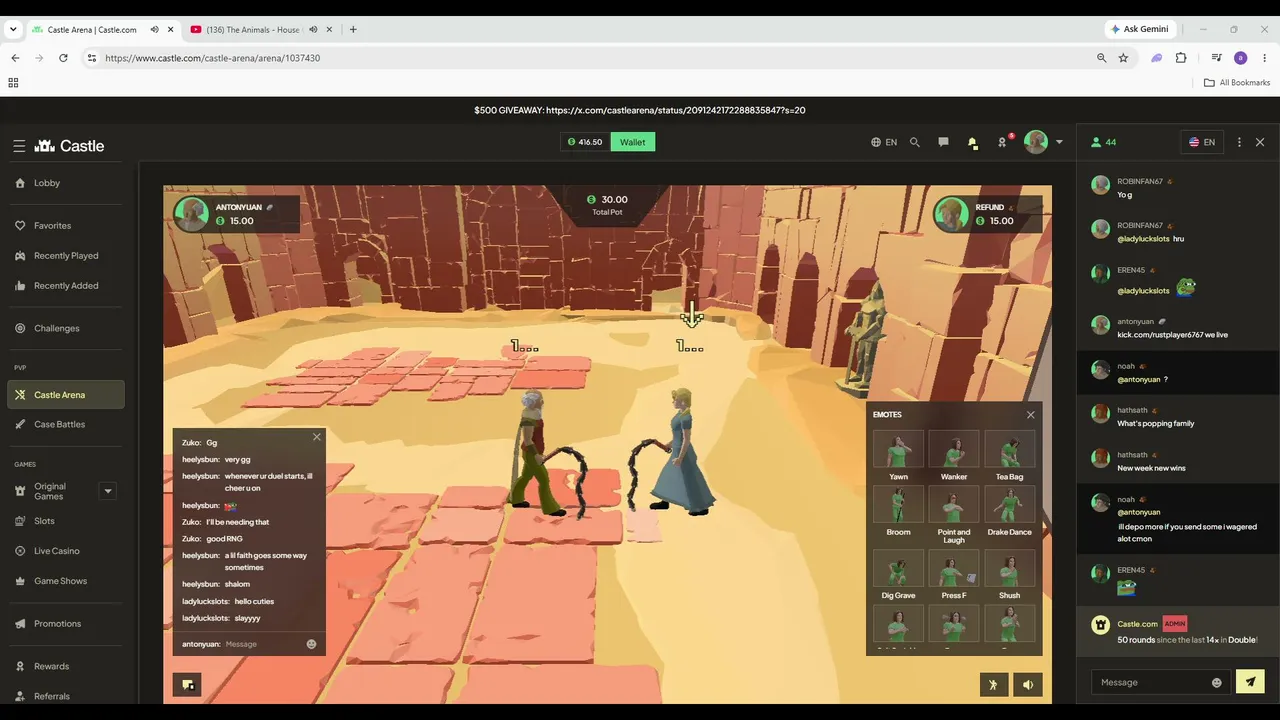Close the Emotes panel

click(1031, 415)
